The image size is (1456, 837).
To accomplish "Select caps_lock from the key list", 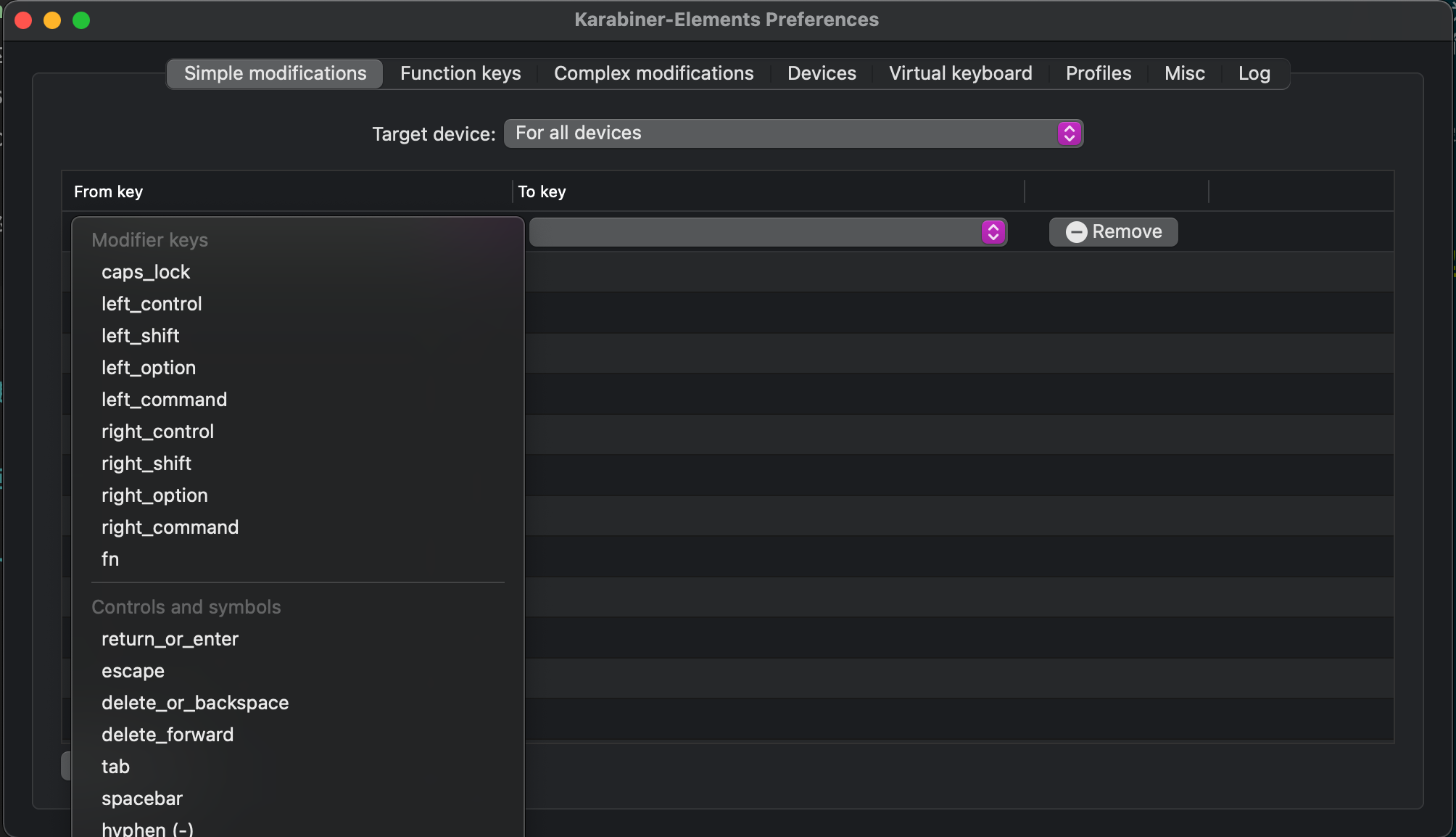I will (x=146, y=272).
